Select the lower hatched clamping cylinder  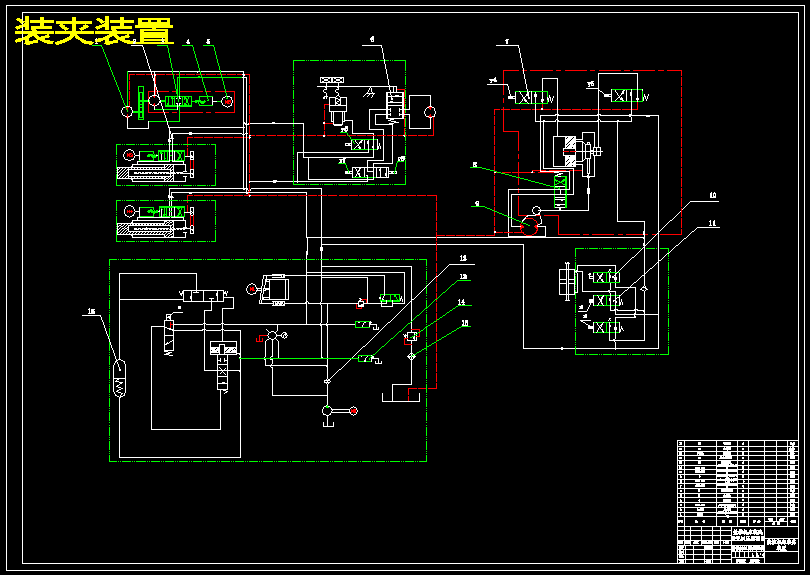click(151, 229)
